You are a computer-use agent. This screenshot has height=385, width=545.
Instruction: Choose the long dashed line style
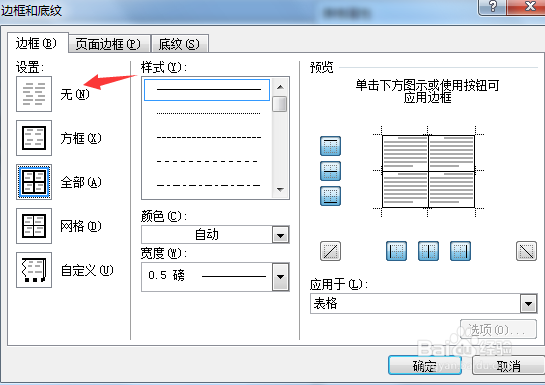pyautogui.click(x=207, y=161)
